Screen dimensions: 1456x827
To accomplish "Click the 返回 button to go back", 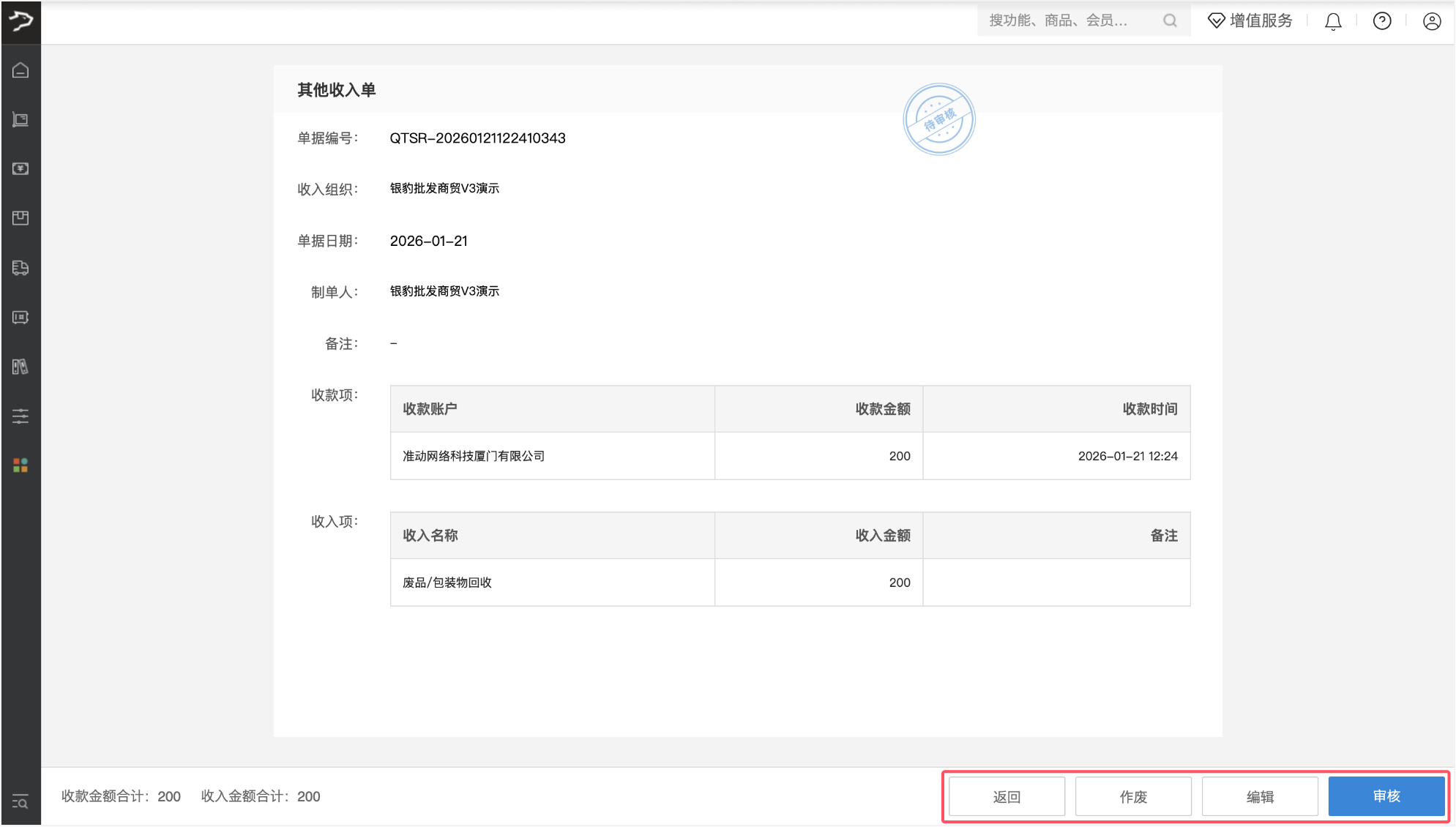I will click(1007, 796).
